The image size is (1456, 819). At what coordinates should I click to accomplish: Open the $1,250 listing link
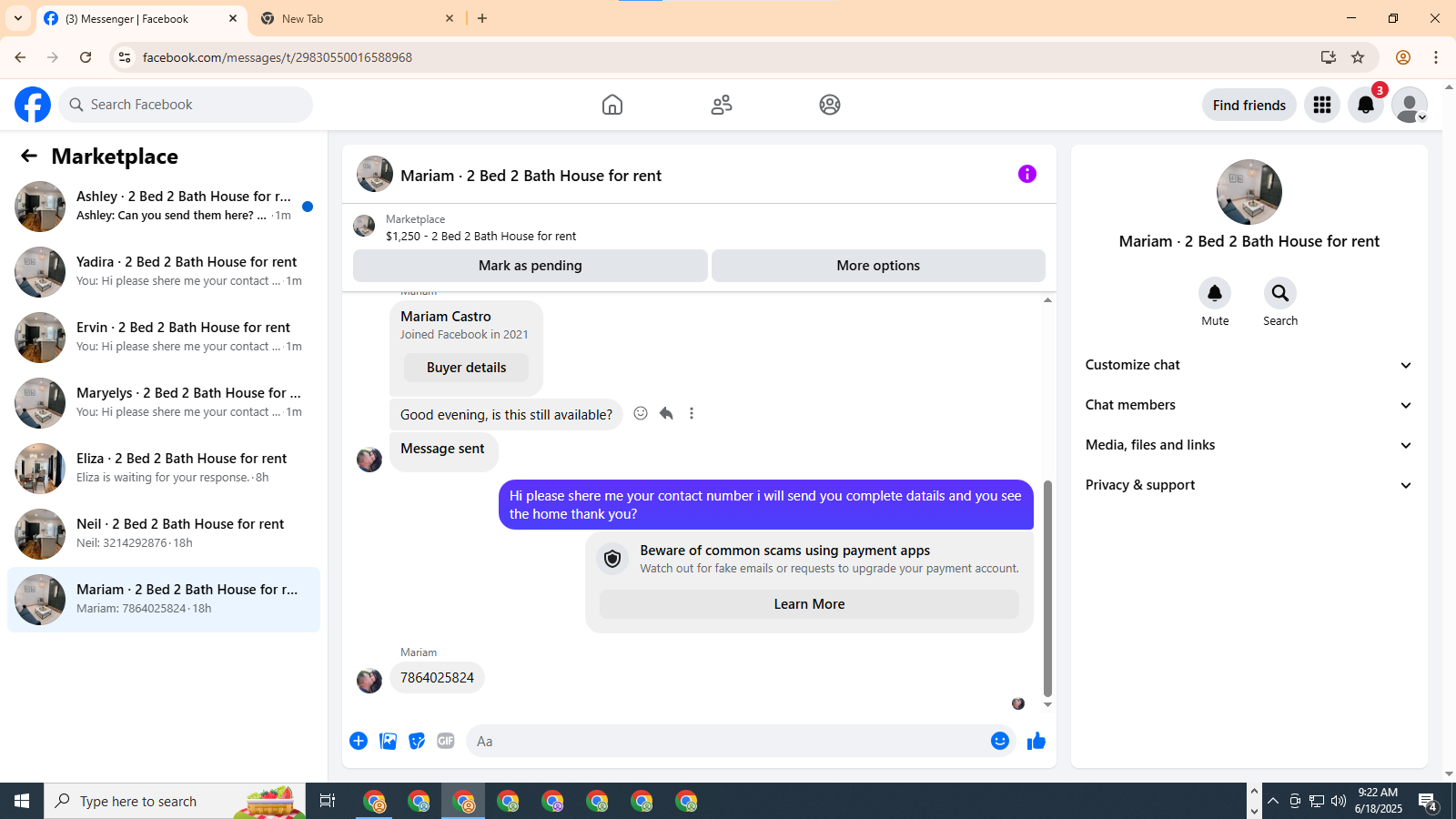[480, 236]
